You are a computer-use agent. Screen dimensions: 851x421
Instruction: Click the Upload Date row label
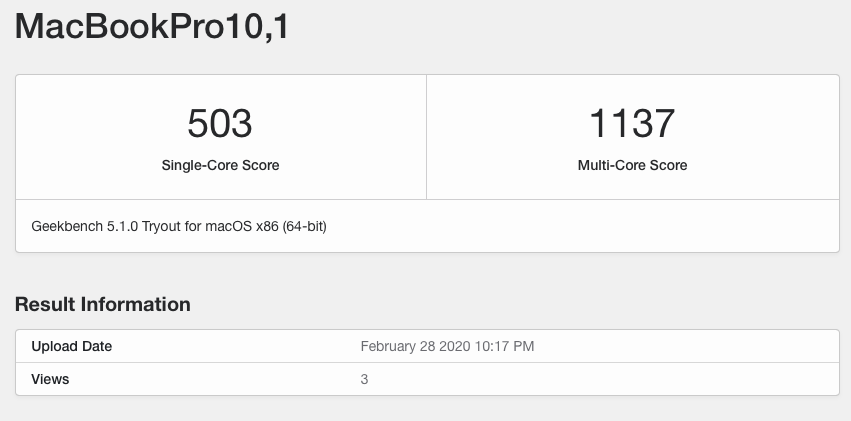[x=72, y=347]
